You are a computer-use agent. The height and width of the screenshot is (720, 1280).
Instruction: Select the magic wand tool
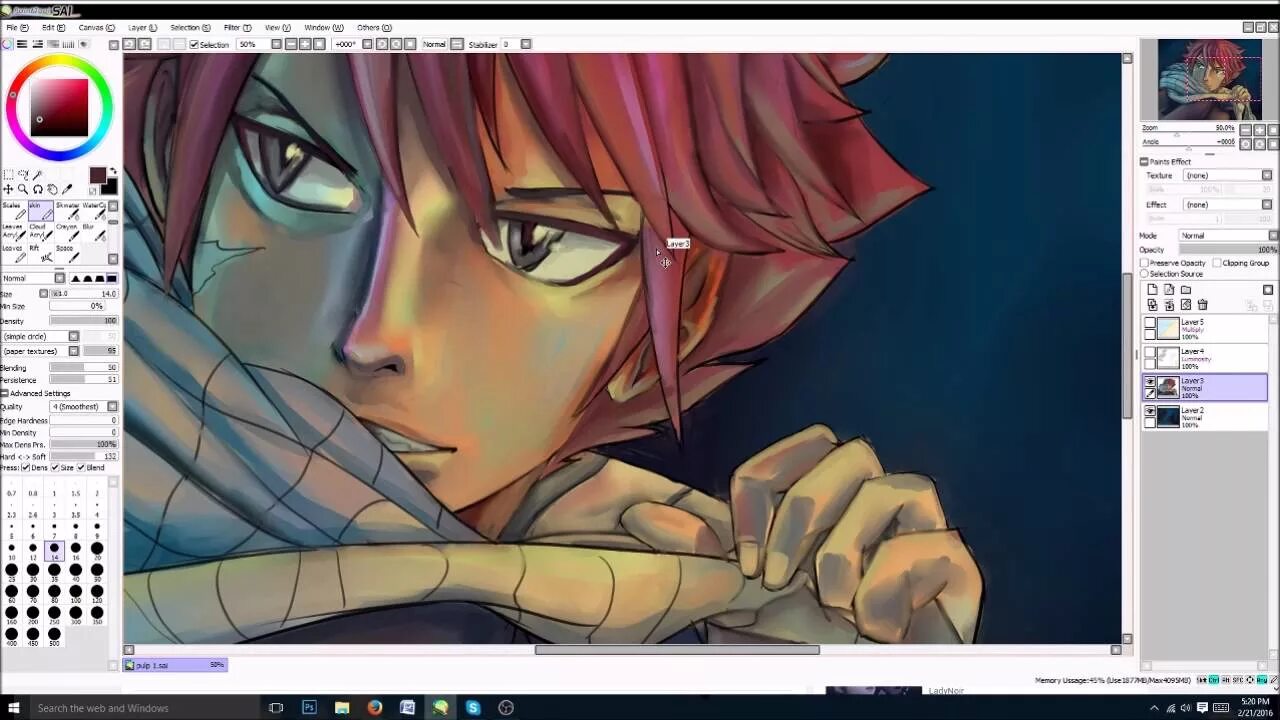pos(37,174)
